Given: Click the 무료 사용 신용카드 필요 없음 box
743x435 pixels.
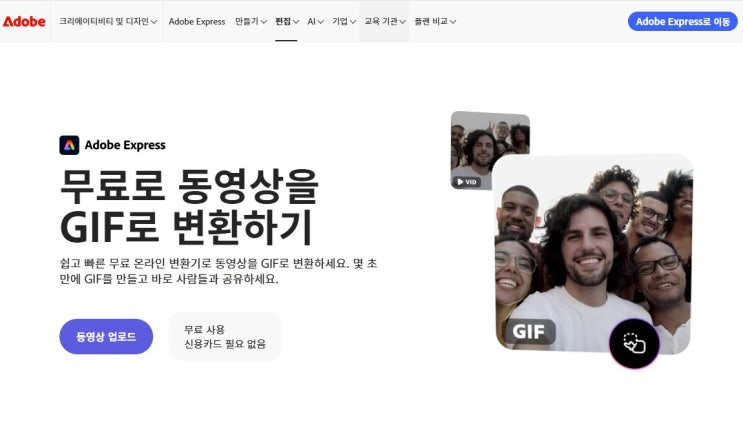Looking at the screenshot, I should click(225, 336).
